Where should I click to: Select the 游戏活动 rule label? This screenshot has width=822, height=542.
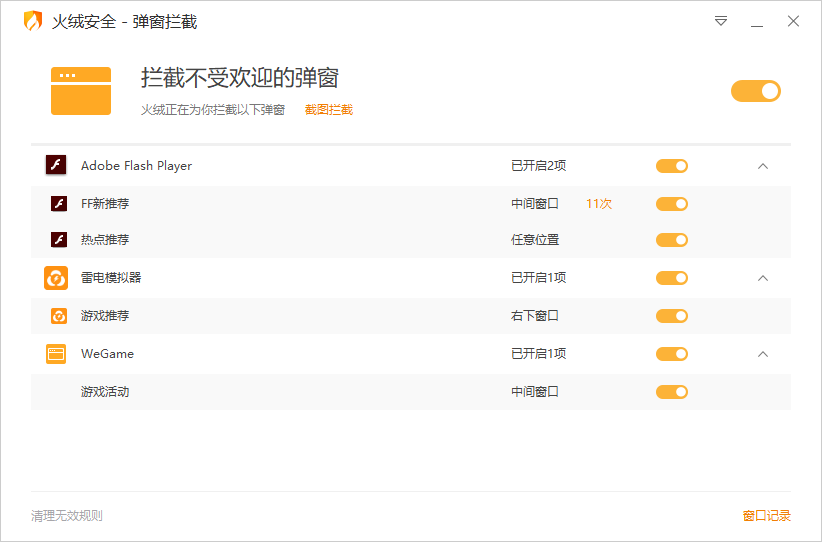(x=105, y=392)
